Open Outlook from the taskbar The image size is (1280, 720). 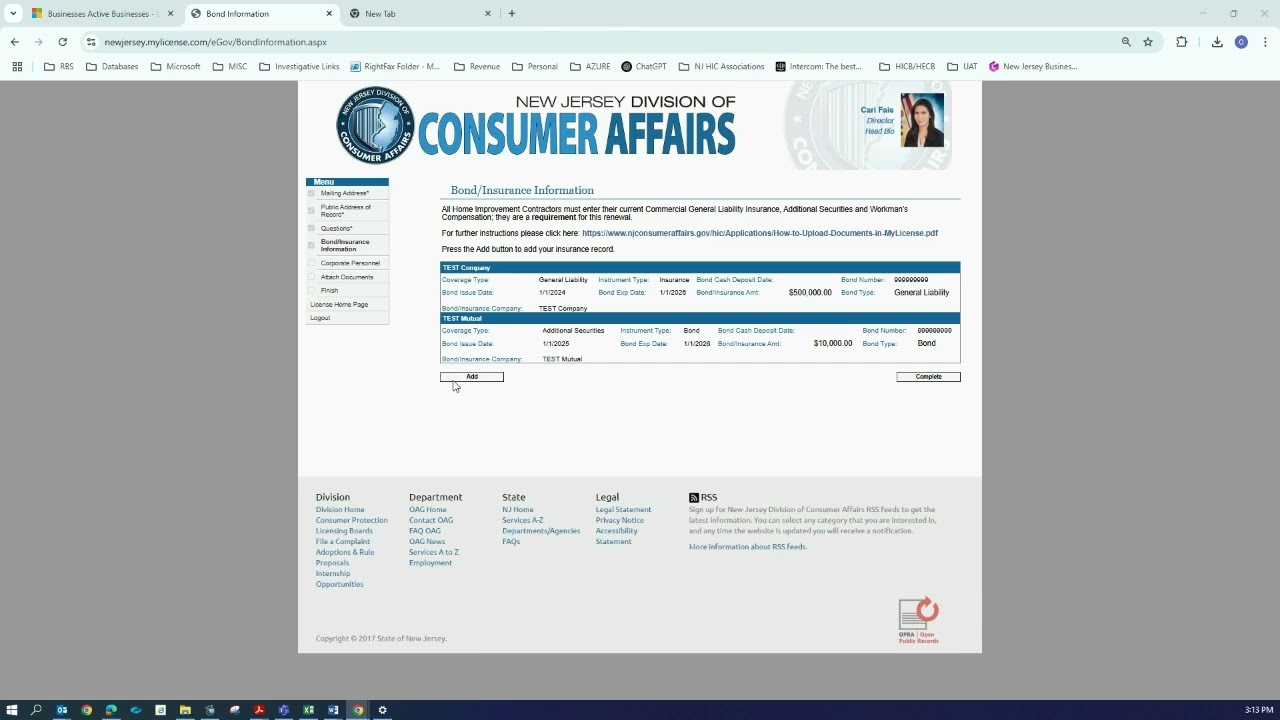(x=62, y=710)
